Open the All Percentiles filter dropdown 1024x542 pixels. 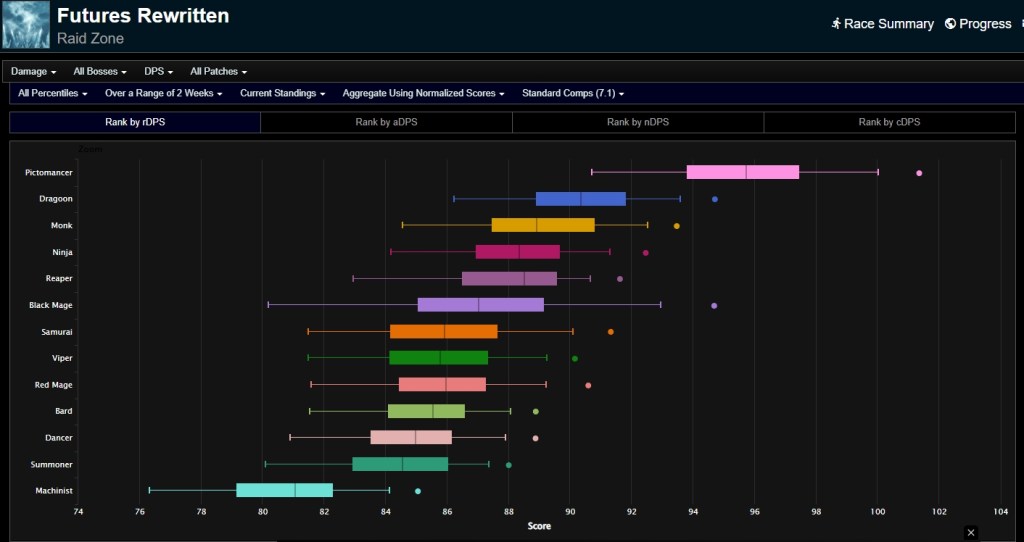[x=53, y=93]
